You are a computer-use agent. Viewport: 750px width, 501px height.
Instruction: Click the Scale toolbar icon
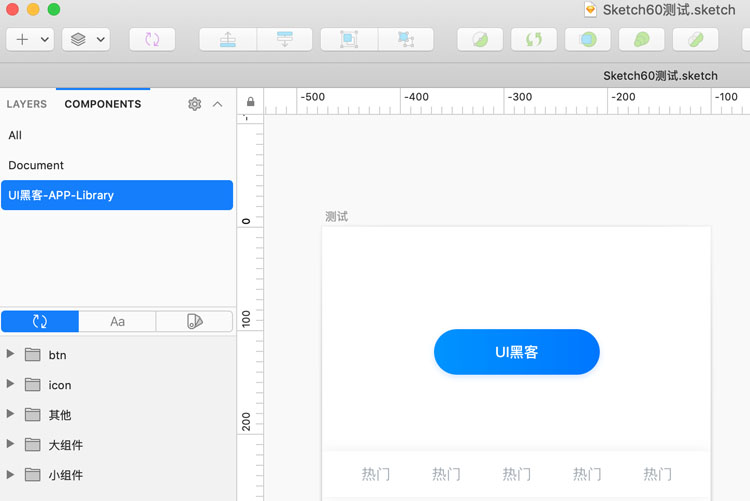[x=641, y=39]
